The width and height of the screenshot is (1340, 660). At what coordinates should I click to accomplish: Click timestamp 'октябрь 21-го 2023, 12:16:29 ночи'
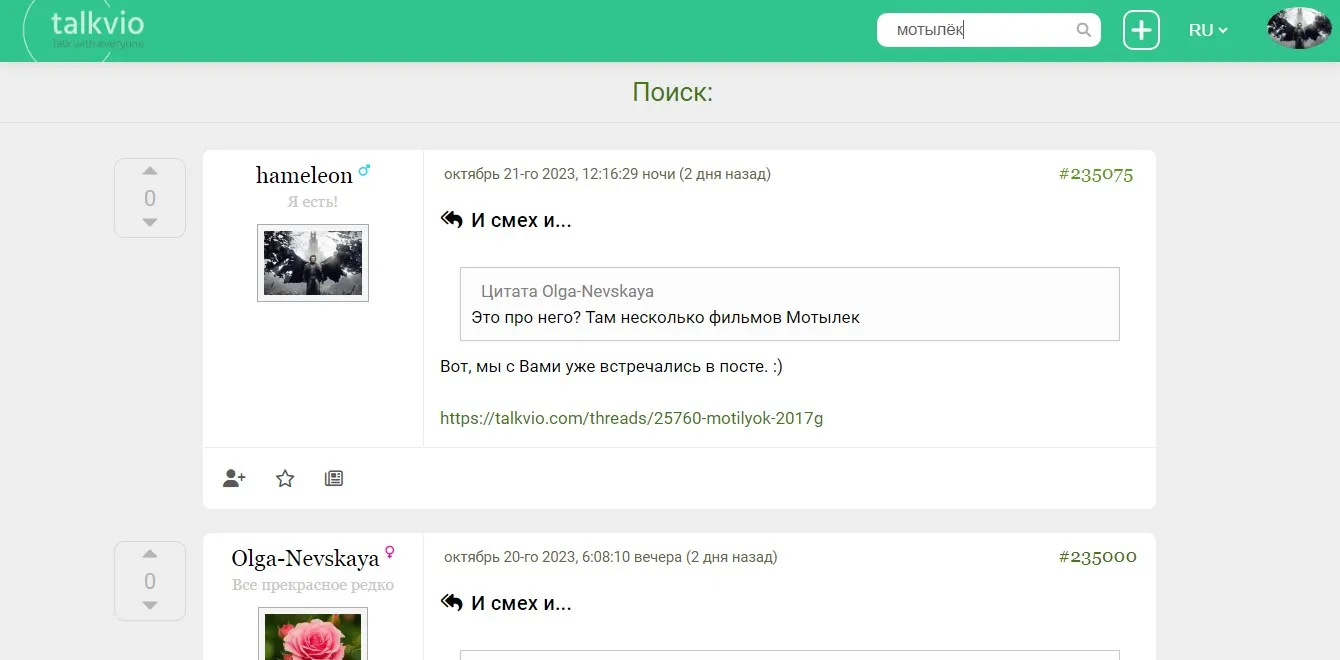(x=560, y=174)
